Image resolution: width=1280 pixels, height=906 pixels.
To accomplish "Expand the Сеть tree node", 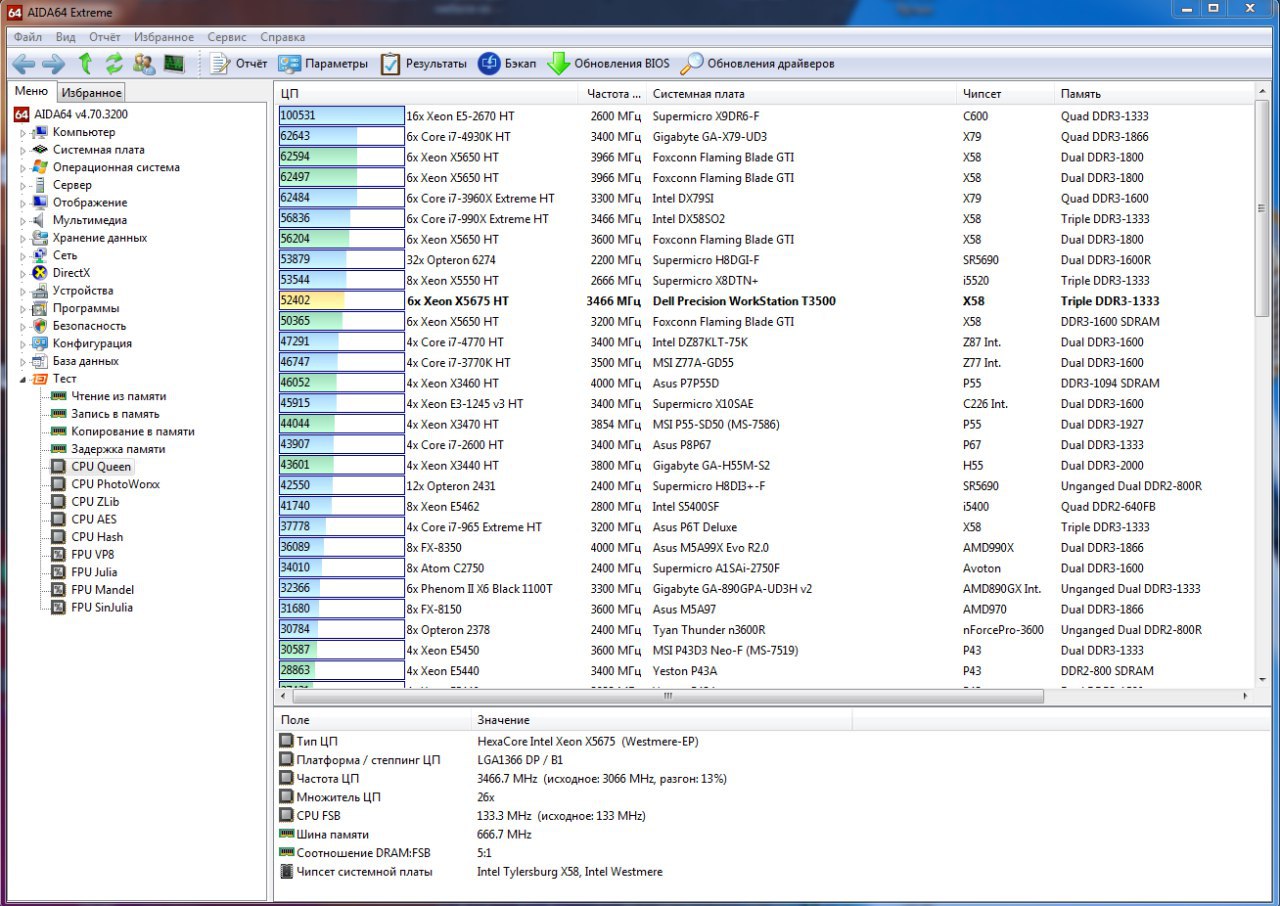I will coord(24,256).
